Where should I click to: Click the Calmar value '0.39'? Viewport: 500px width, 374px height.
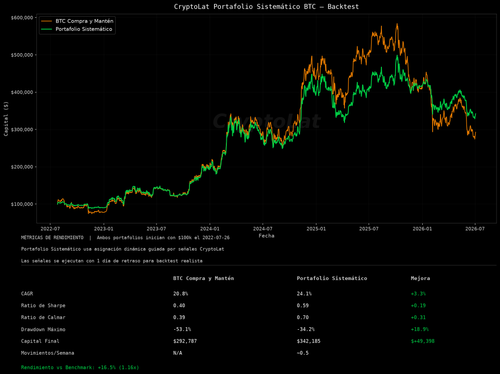point(179,317)
